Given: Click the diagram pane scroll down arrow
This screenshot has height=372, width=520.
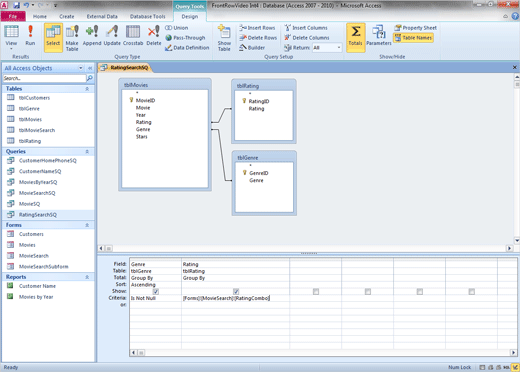Looking at the screenshot, I should click(x=517, y=240).
